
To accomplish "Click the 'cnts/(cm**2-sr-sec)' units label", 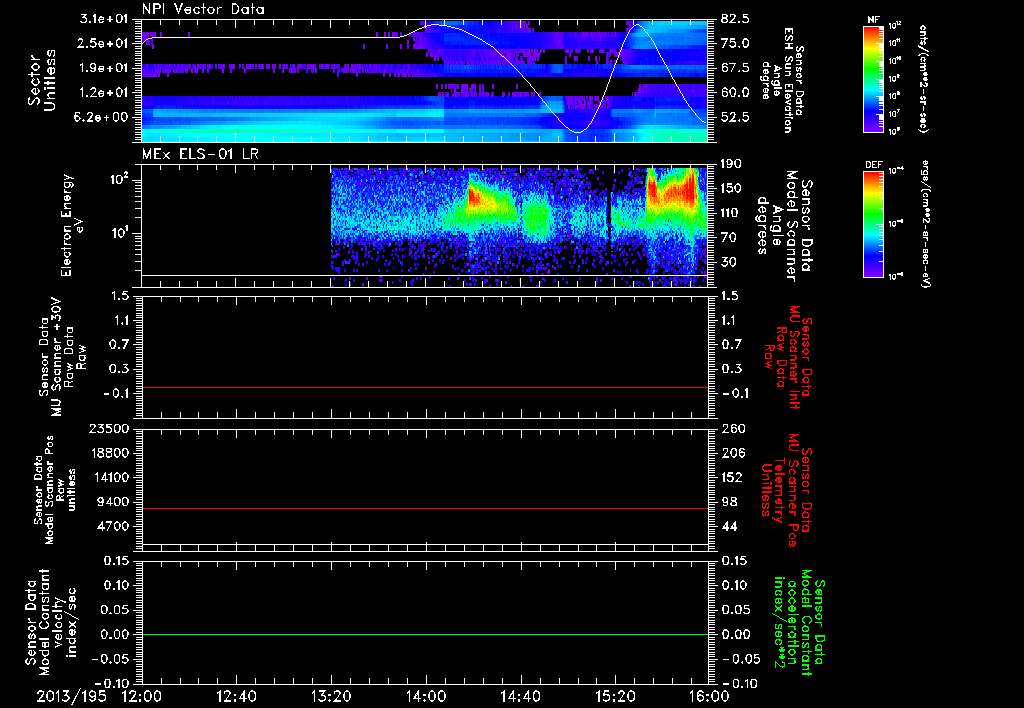I will pos(923,79).
